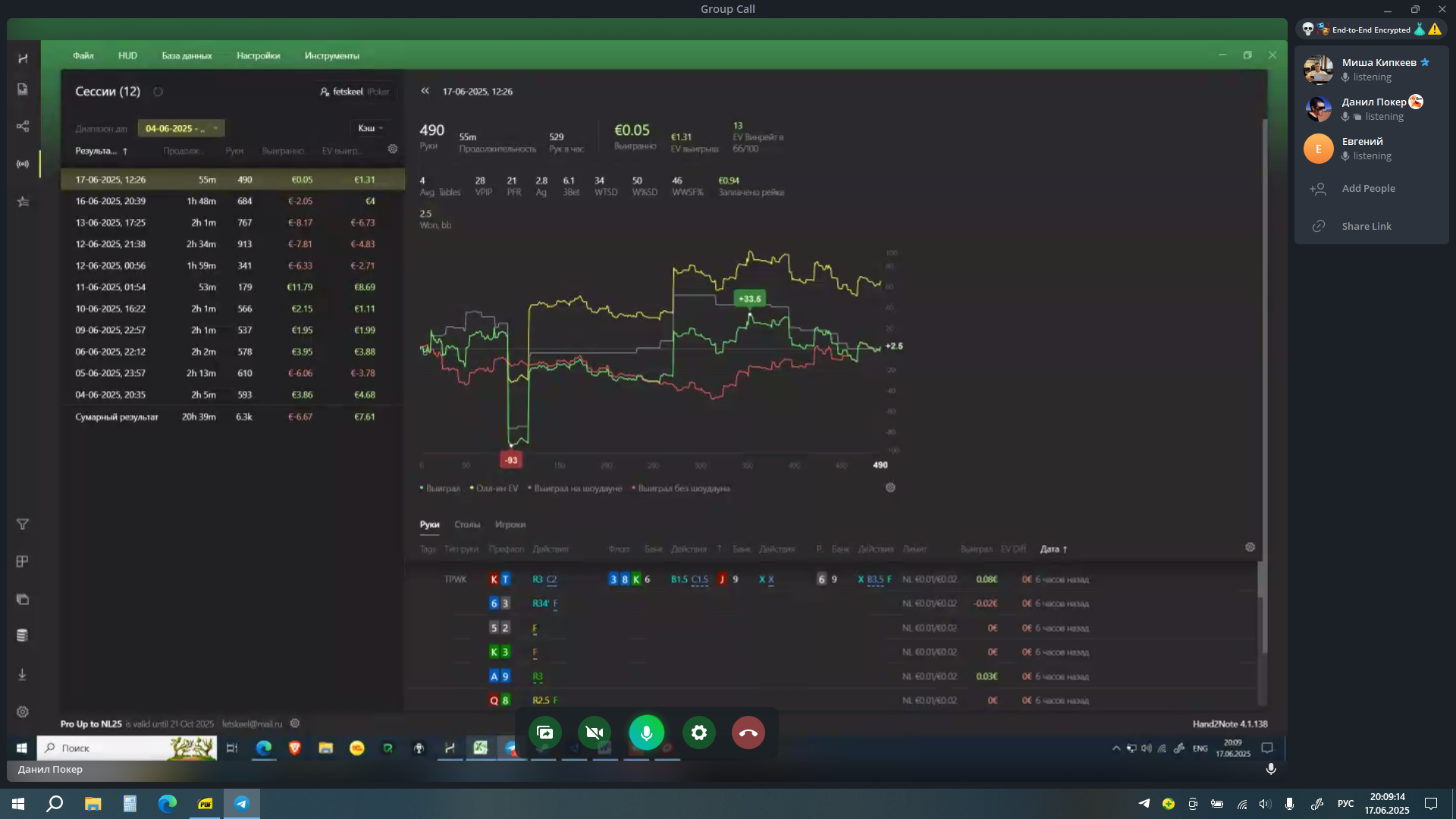This screenshot has width=1456, height=819.
Task: Open the reports icon in the Hand2Note sidebar
Action: (23, 89)
